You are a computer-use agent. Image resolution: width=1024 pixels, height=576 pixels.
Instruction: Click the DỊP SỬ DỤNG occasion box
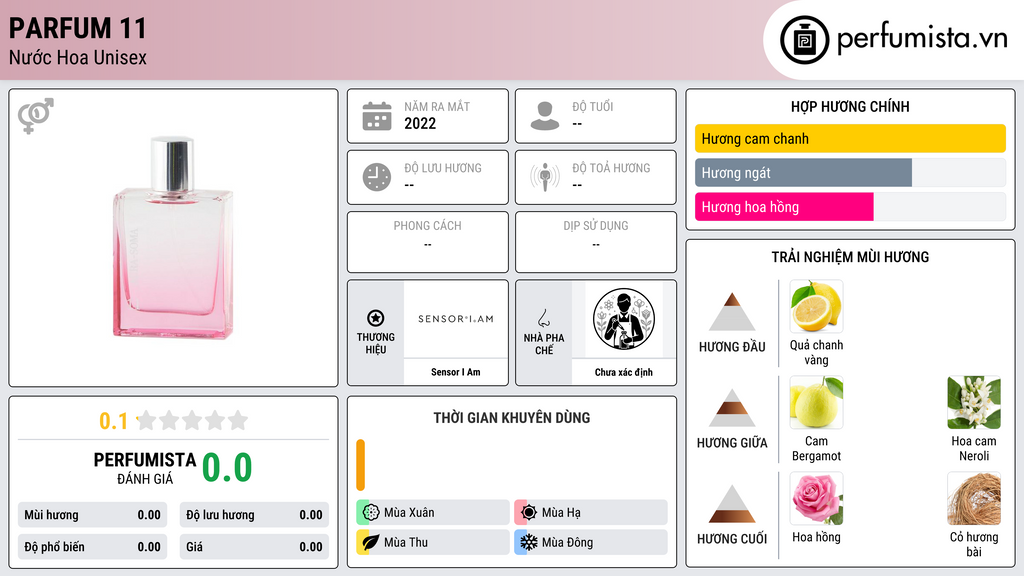[x=596, y=242]
